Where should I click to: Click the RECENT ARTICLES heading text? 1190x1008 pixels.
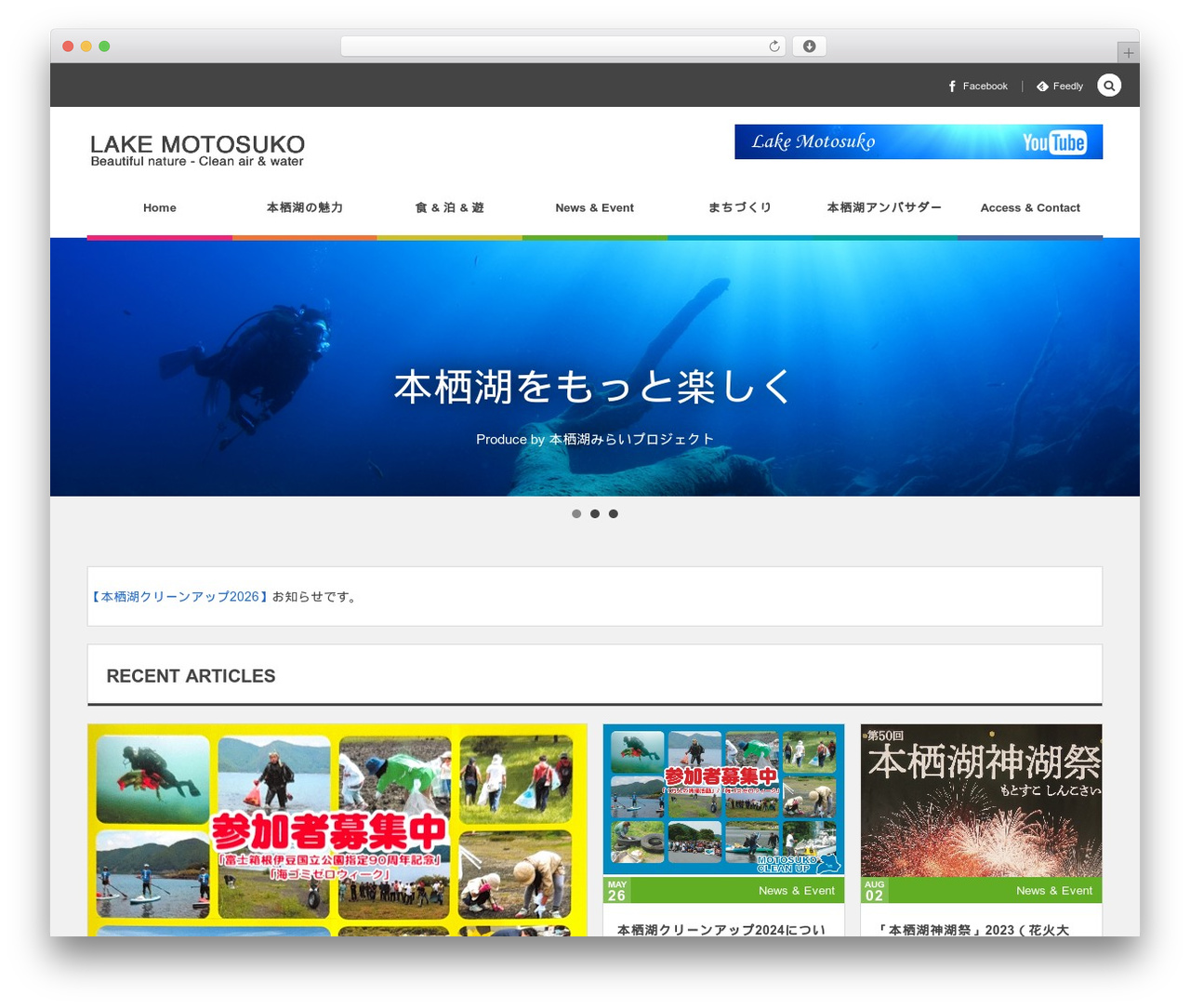(191, 676)
